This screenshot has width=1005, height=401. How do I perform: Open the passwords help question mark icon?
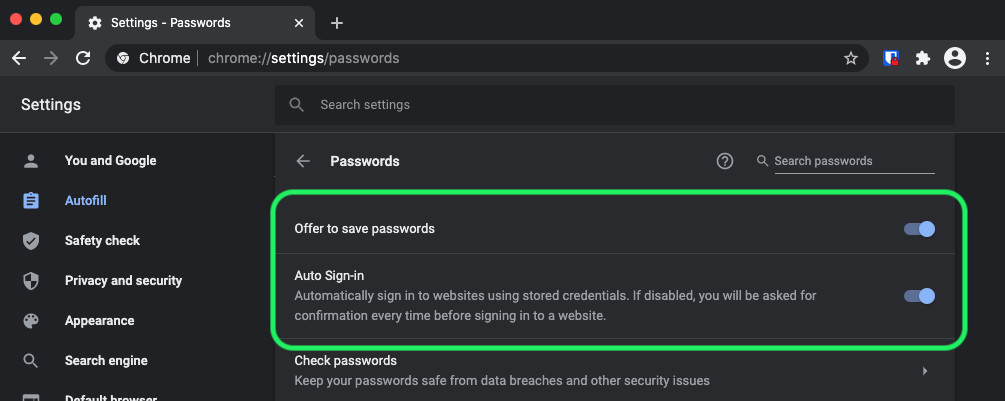[725, 161]
